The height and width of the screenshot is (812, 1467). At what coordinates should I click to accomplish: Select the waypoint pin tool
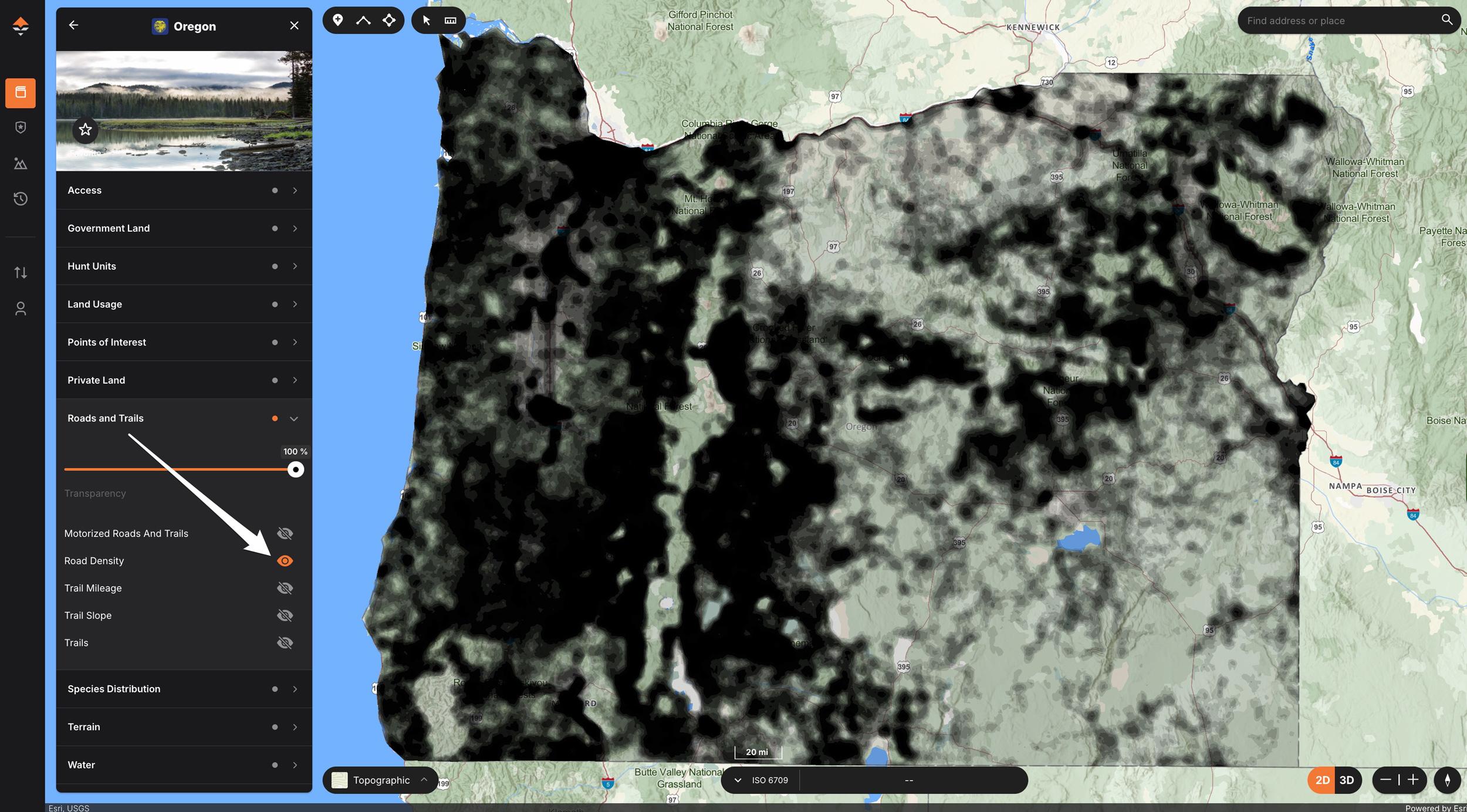tap(338, 19)
